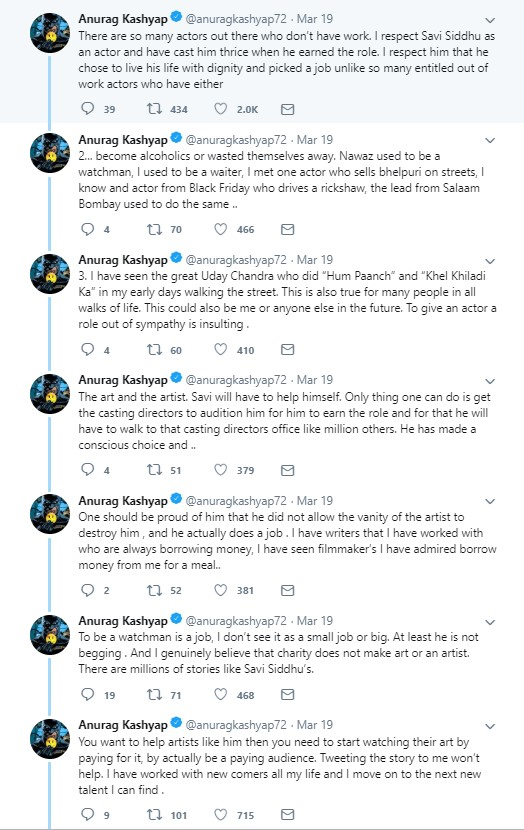
Task: Reply to the Uday Chandra tweet
Action: [x=87, y=349]
